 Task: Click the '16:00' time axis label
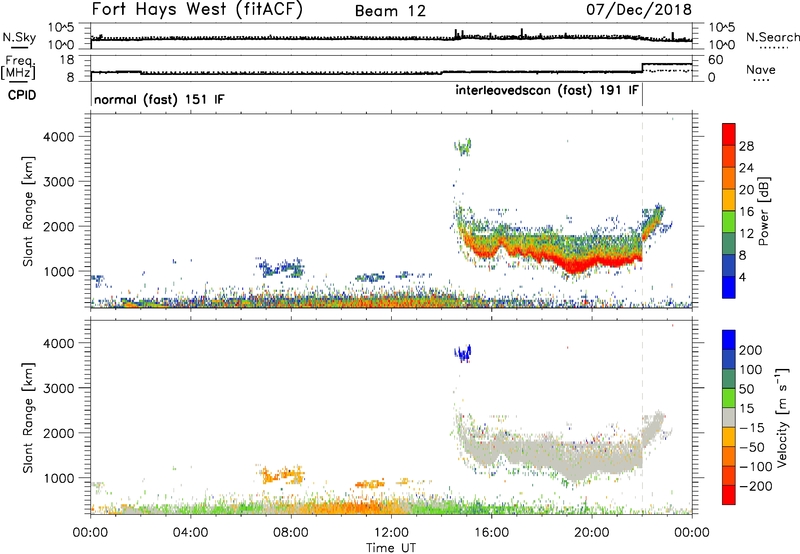(x=491, y=533)
